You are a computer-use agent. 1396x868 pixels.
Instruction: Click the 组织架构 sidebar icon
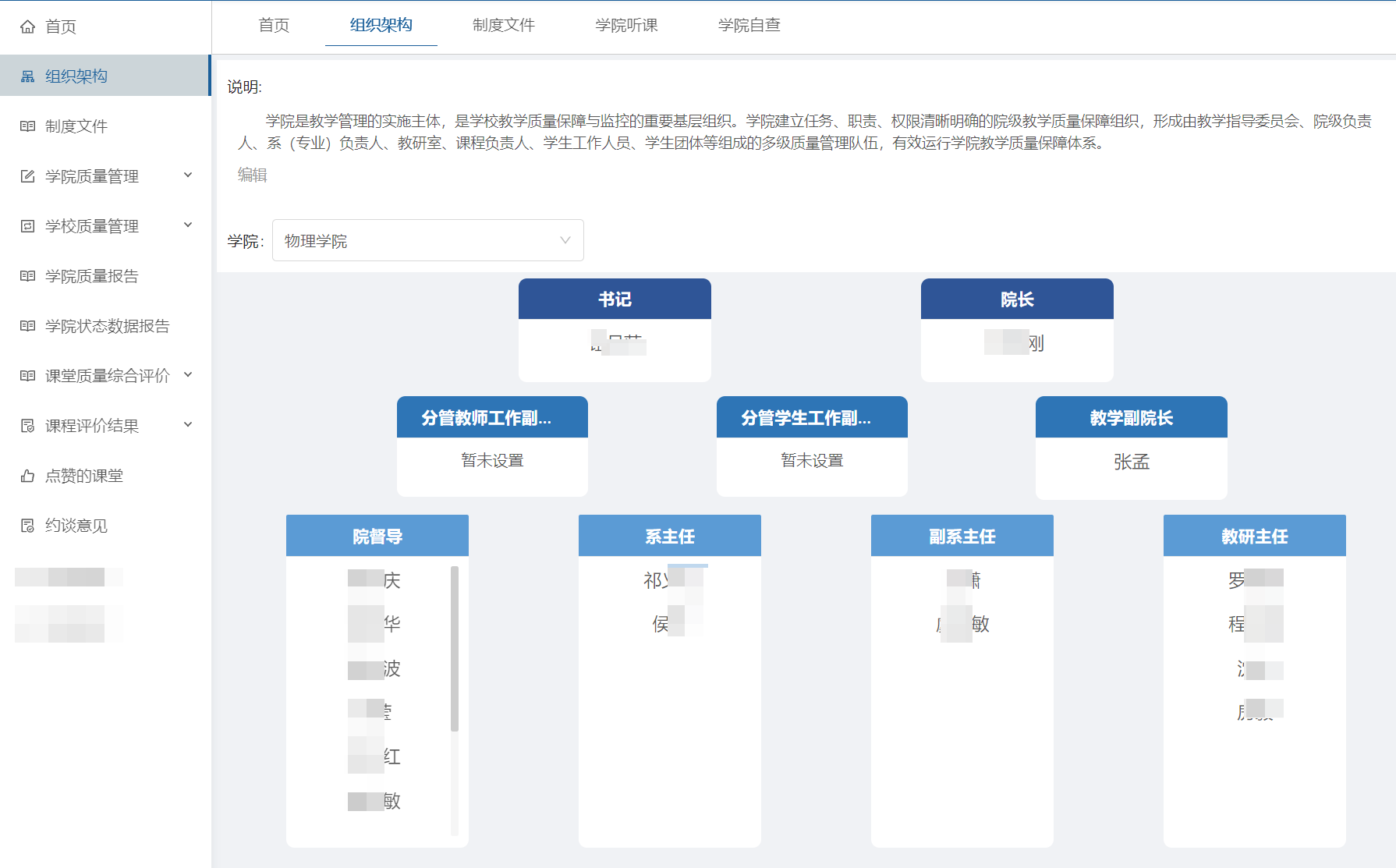[x=27, y=76]
